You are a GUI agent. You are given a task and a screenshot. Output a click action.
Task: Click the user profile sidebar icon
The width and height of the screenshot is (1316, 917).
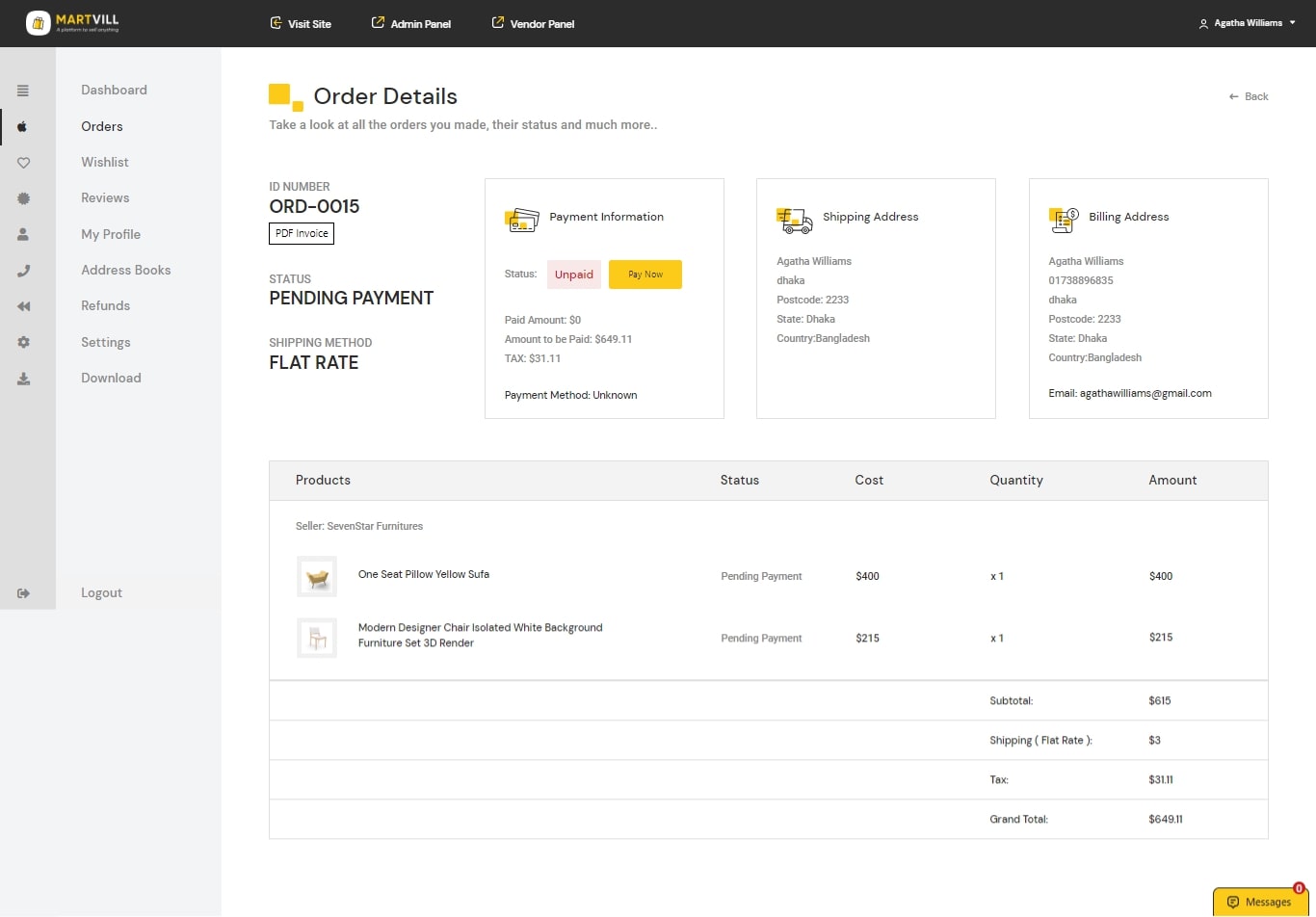(23, 234)
